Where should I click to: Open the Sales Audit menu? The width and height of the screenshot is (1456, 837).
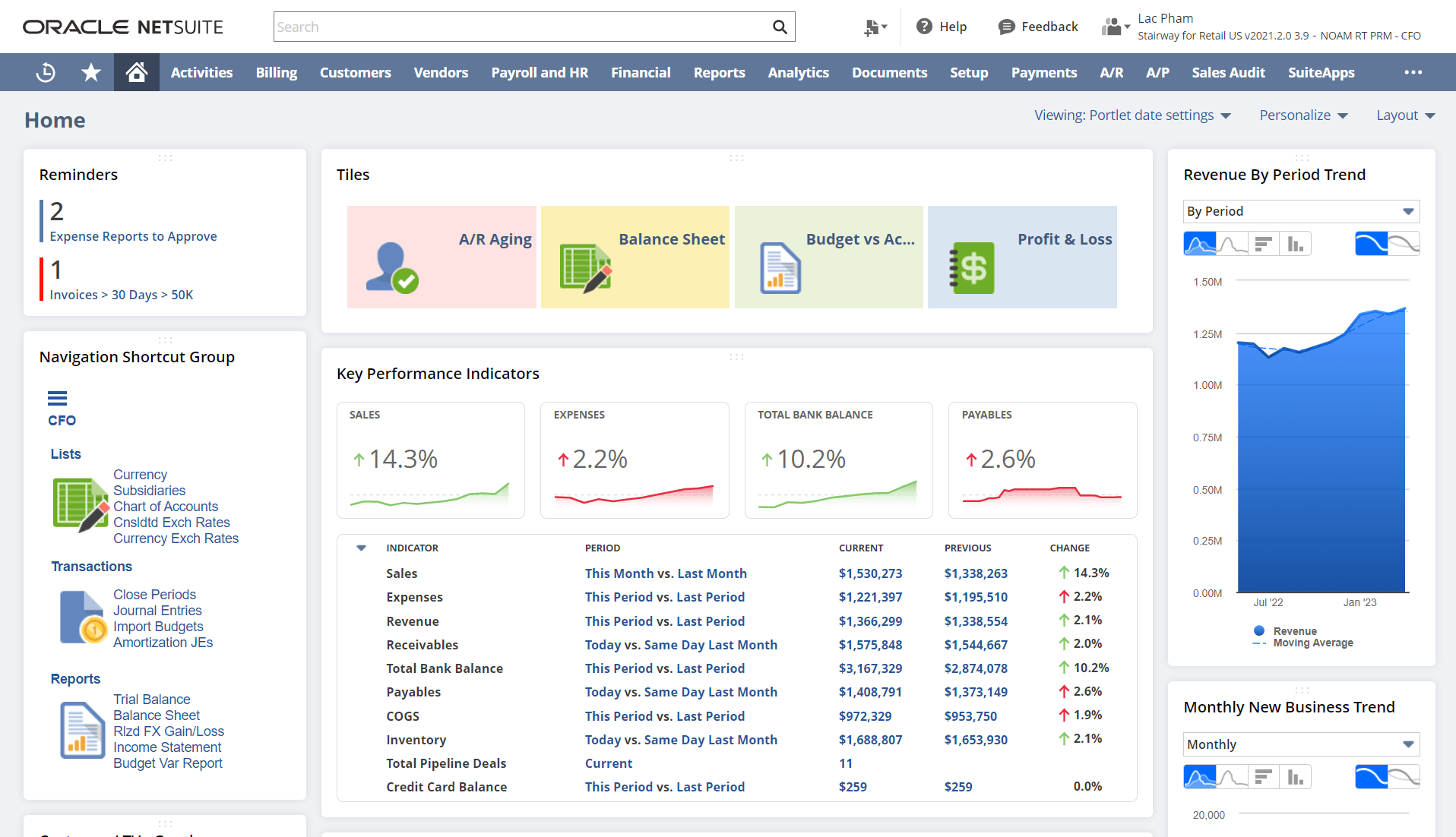coord(1228,72)
